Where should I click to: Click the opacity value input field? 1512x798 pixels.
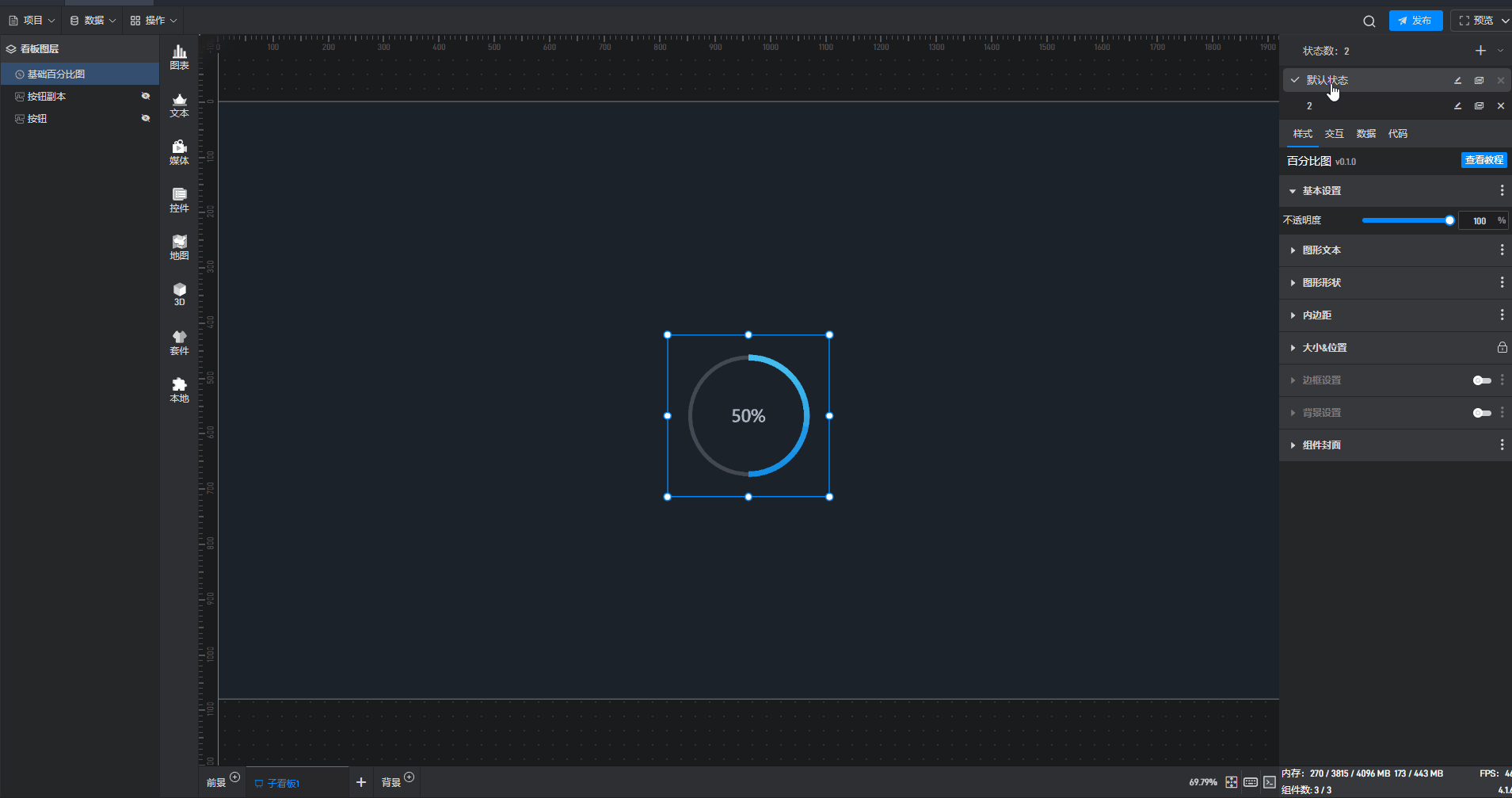1478,221
